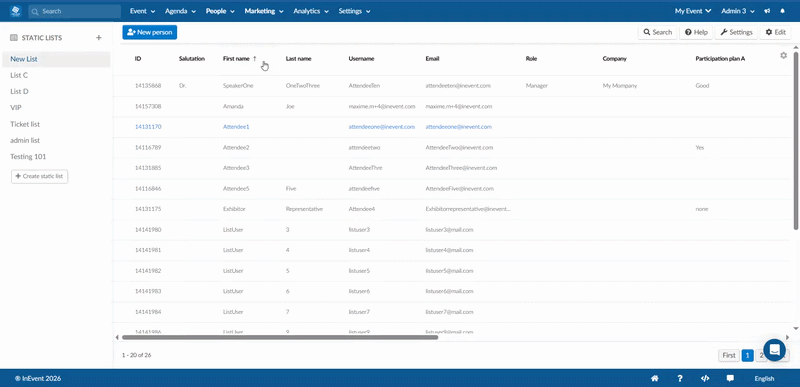Click the Amanda first name cell
The width and height of the screenshot is (800, 387).
click(233, 107)
